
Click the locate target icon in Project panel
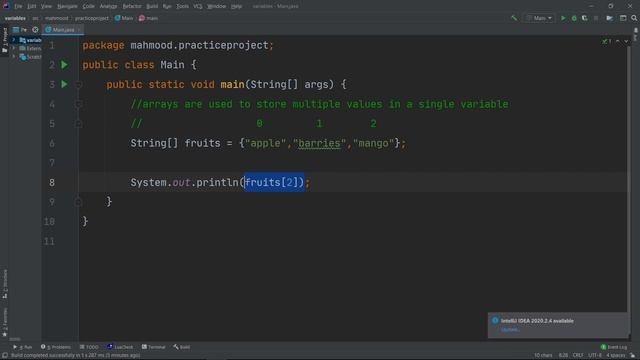pyautogui.click(x=35, y=30)
